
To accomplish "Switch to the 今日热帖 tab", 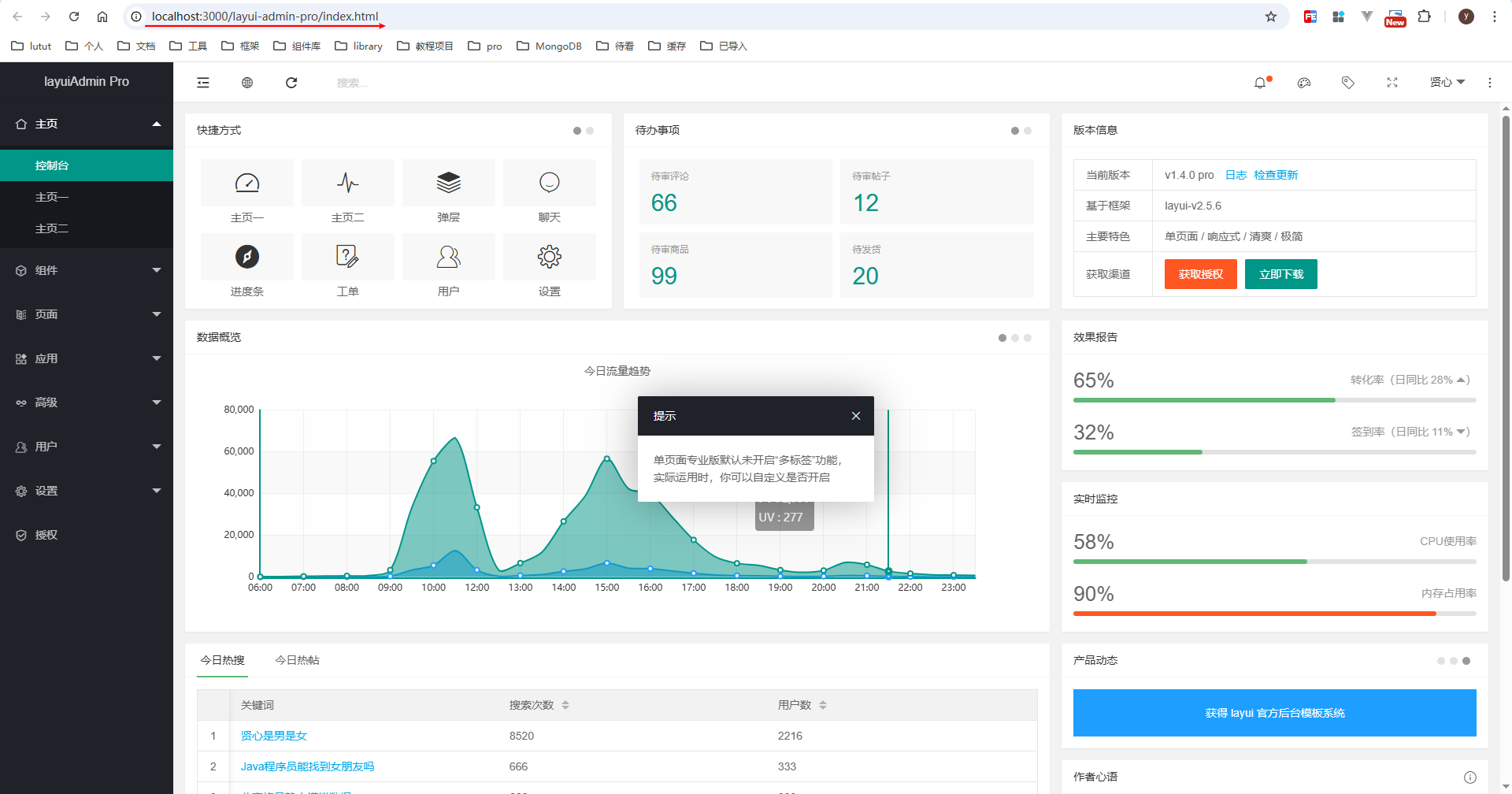I will (x=297, y=660).
